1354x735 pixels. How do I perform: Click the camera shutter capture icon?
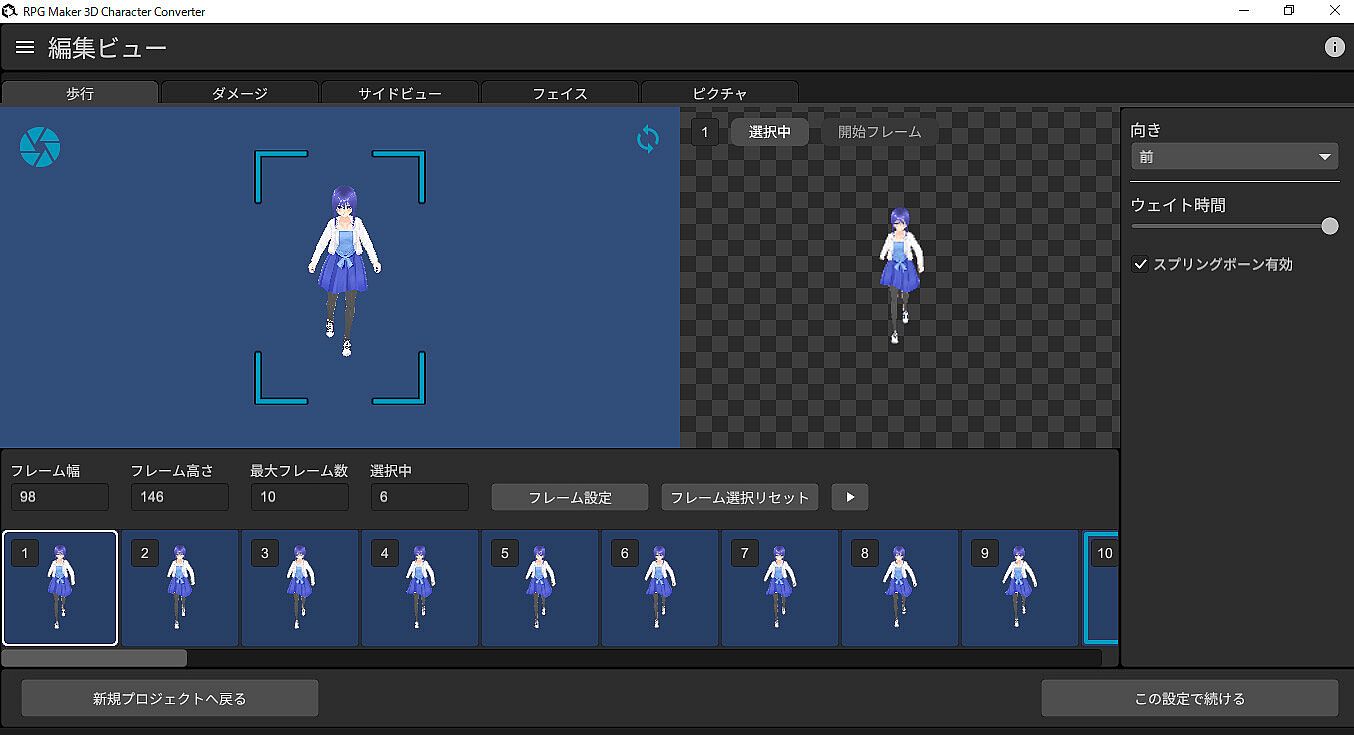tap(40, 147)
